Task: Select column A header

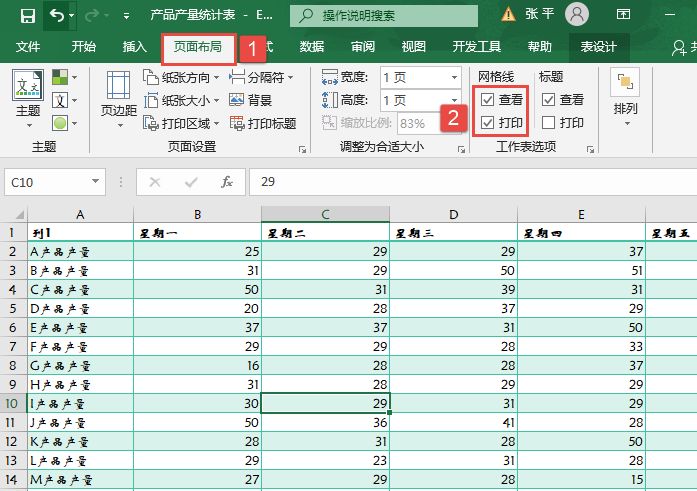Action: coord(80,215)
